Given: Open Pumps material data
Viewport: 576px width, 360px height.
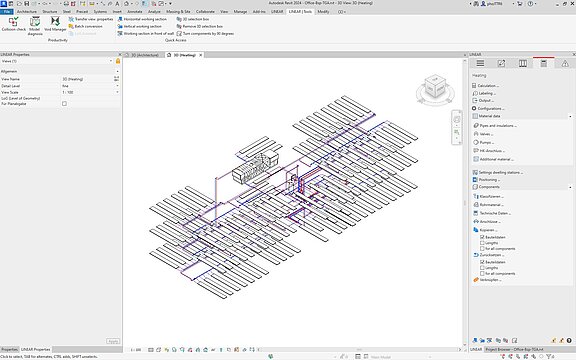Looking at the screenshot, I should (x=483, y=143).
